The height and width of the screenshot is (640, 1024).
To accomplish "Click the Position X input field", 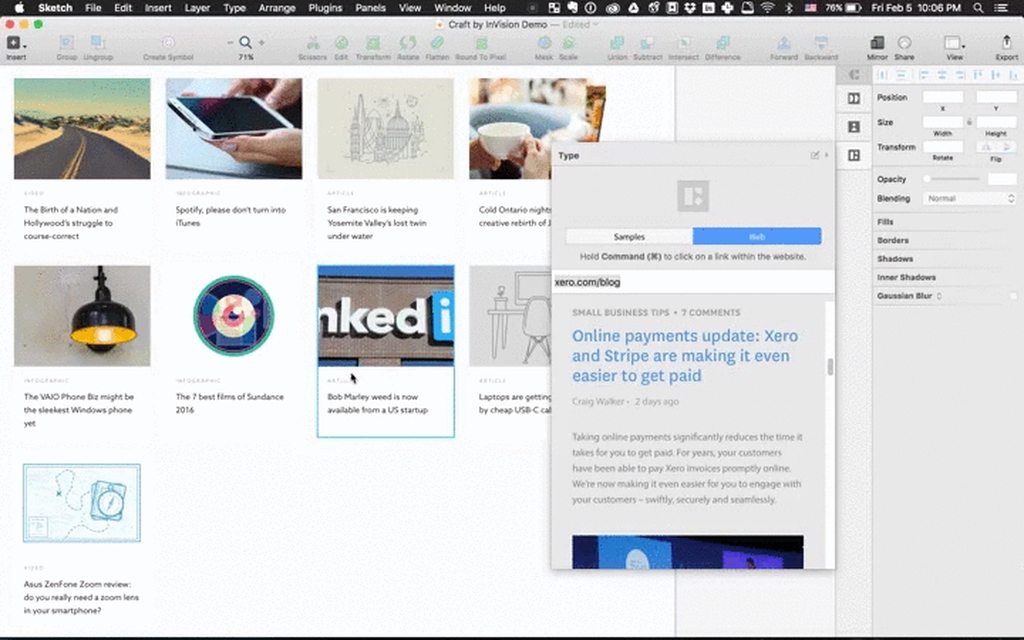I will 942,97.
